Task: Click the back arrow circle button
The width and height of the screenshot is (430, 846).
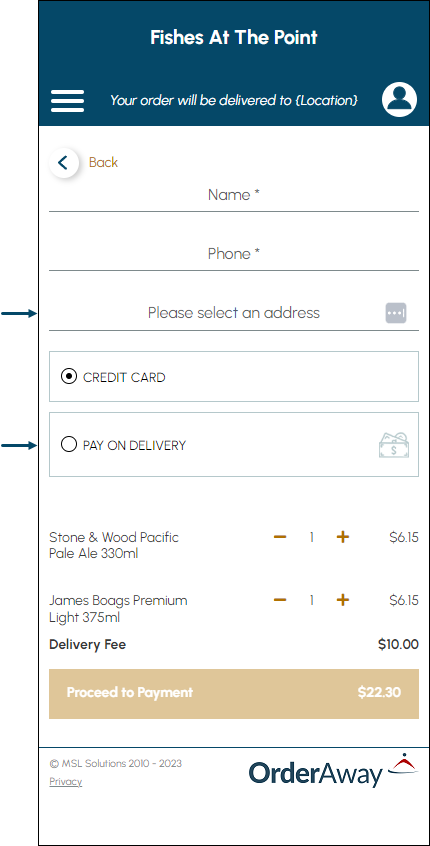Action: point(64,162)
